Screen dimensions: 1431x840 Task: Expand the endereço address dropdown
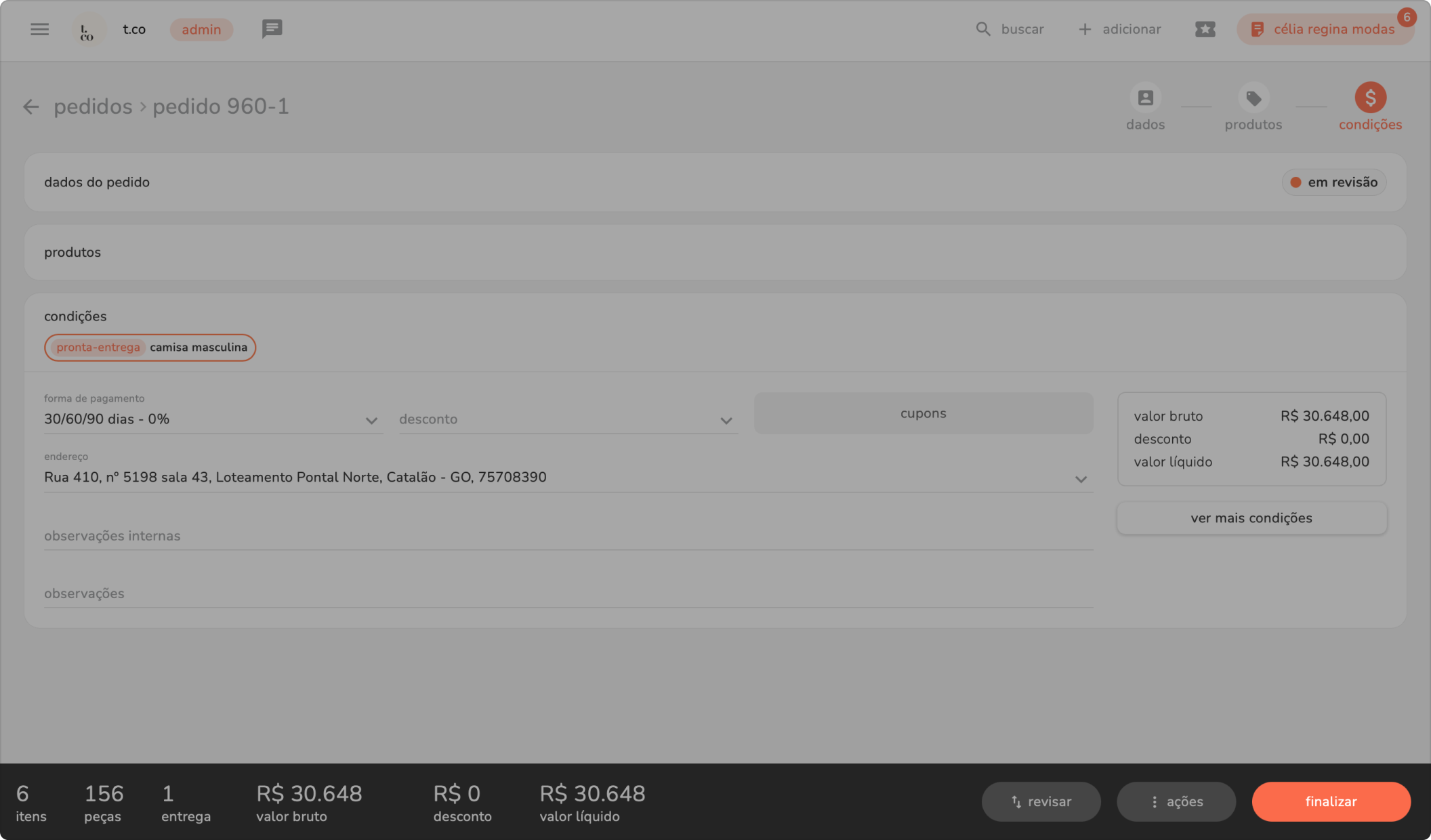[x=568, y=478]
